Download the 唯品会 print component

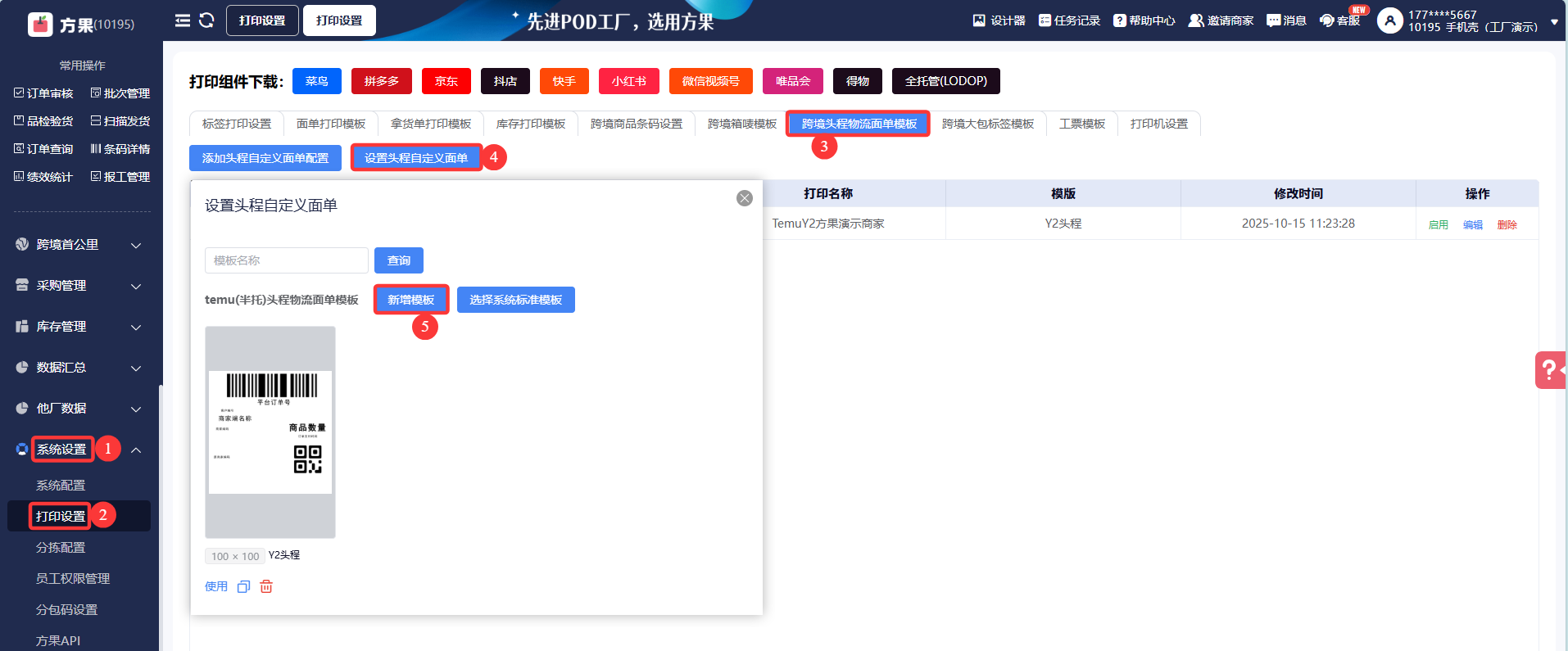(793, 81)
